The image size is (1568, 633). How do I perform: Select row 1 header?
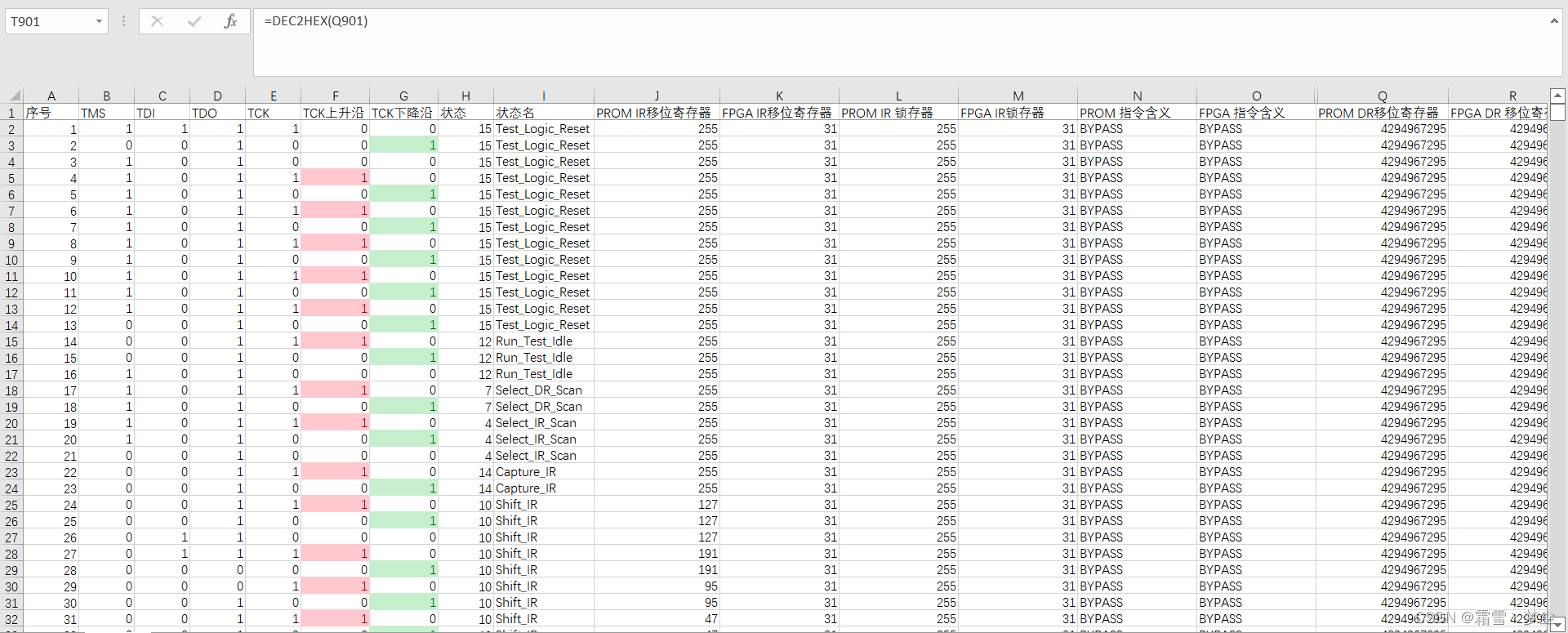(11, 113)
